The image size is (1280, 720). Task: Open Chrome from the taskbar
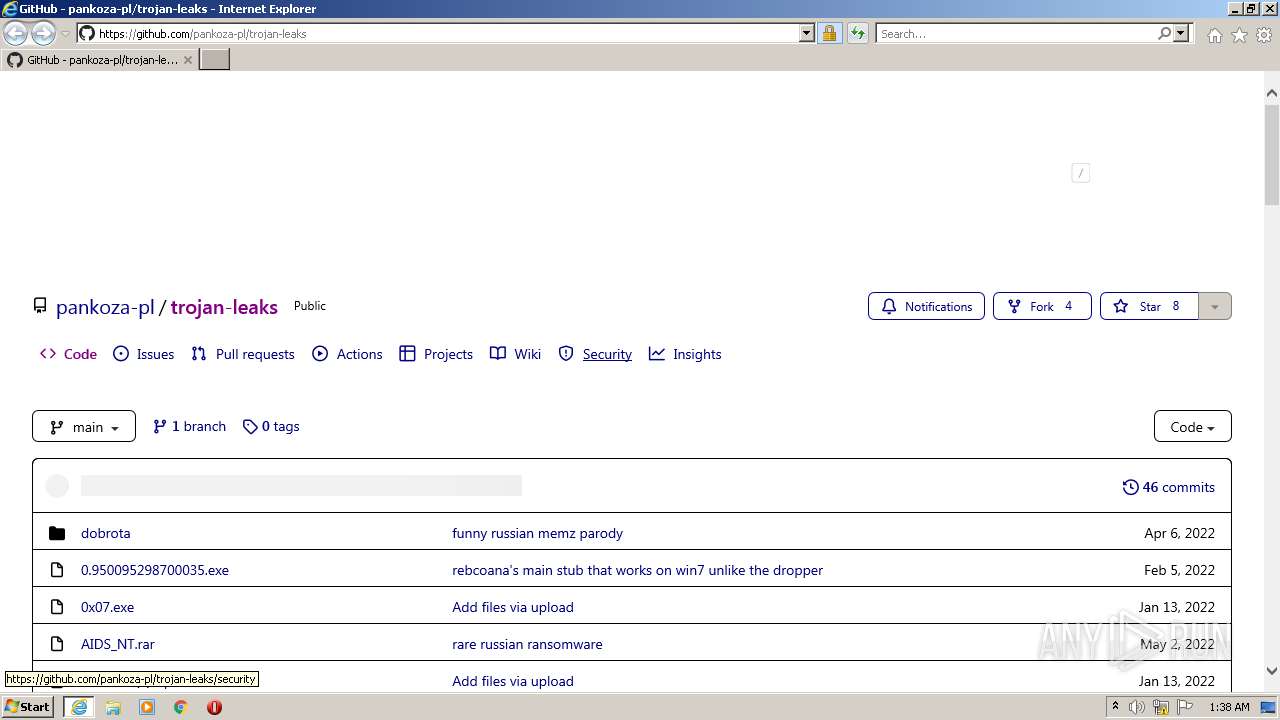[180, 707]
